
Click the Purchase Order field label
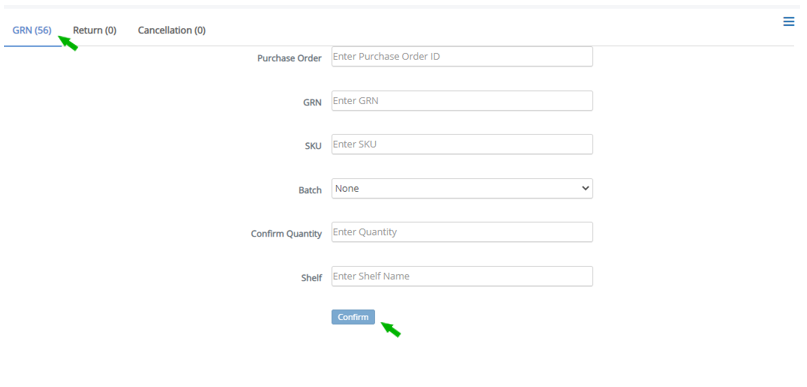coord(289,58)
